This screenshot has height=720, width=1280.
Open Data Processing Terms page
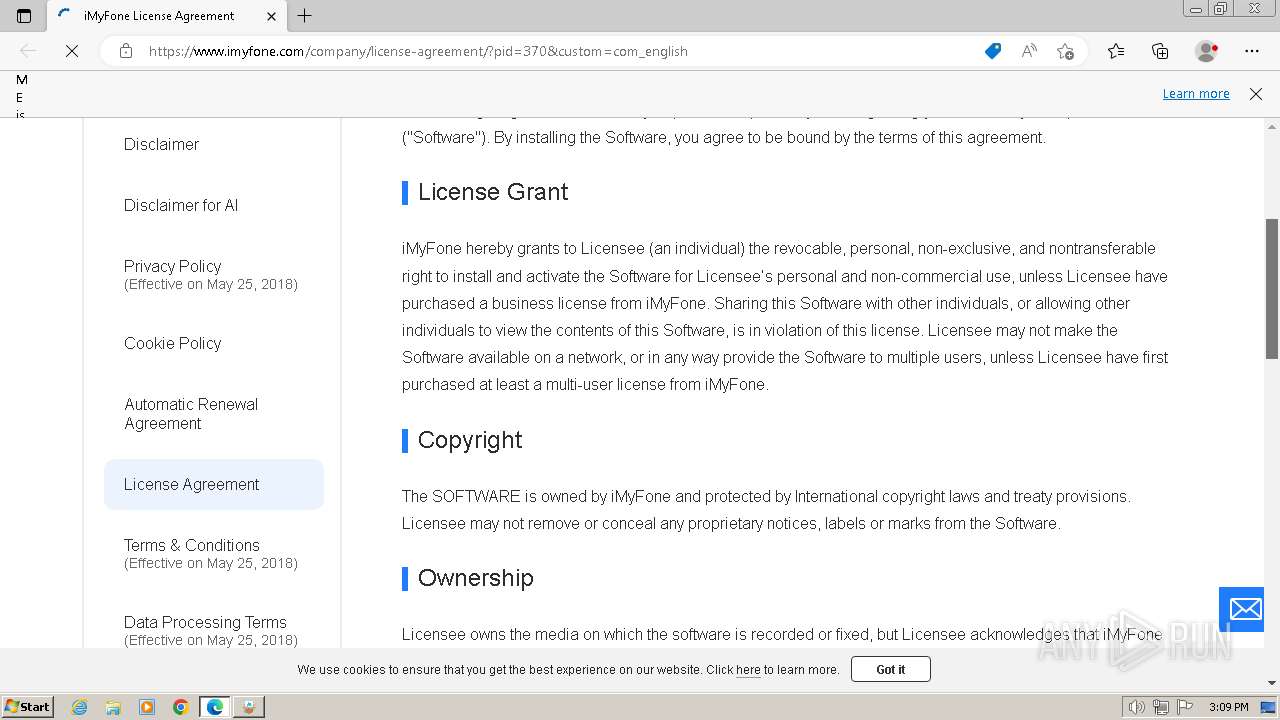(205, 622)
